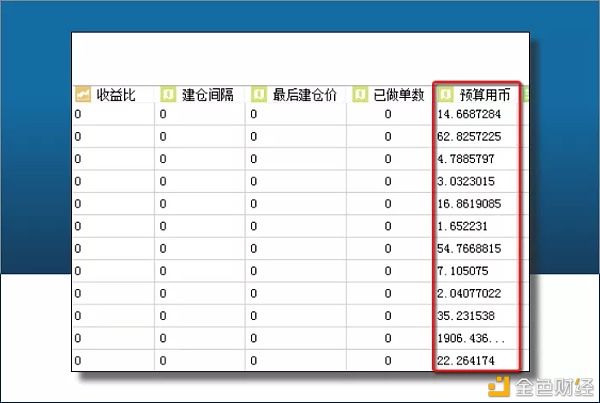This screenshot has width=600, height=403.
Task: Sort by the 收益比 column header
Action: click(x=115, y=95)
